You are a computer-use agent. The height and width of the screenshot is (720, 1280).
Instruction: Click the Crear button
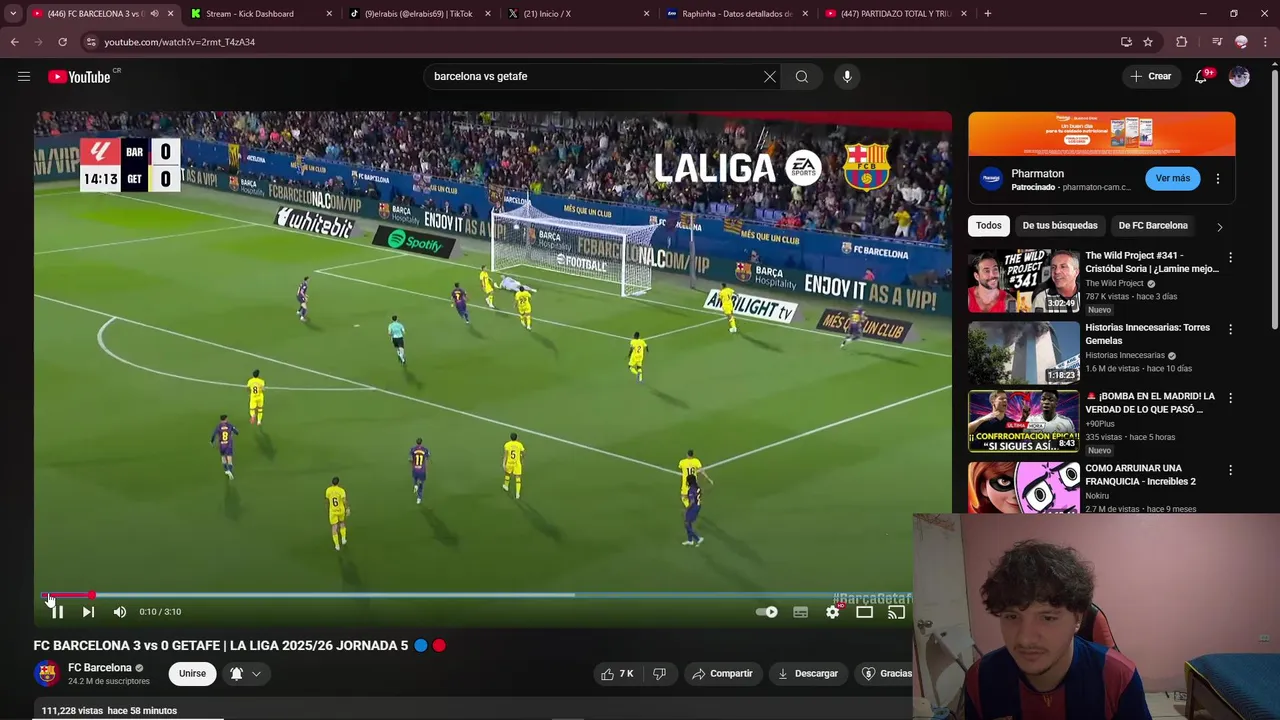click(x=1150, y=76)
